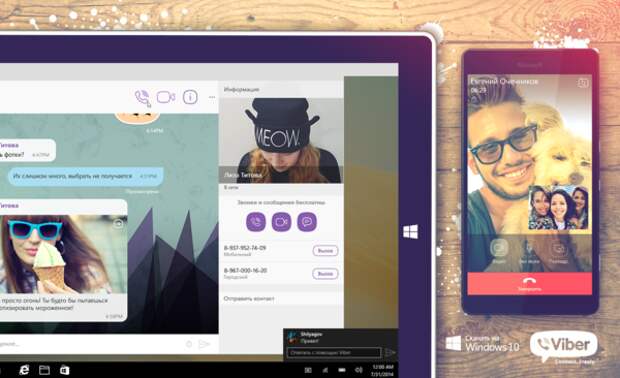620x378 pixels.
Task: Click the purple video call button in info panel
Action: pos(282,222)
